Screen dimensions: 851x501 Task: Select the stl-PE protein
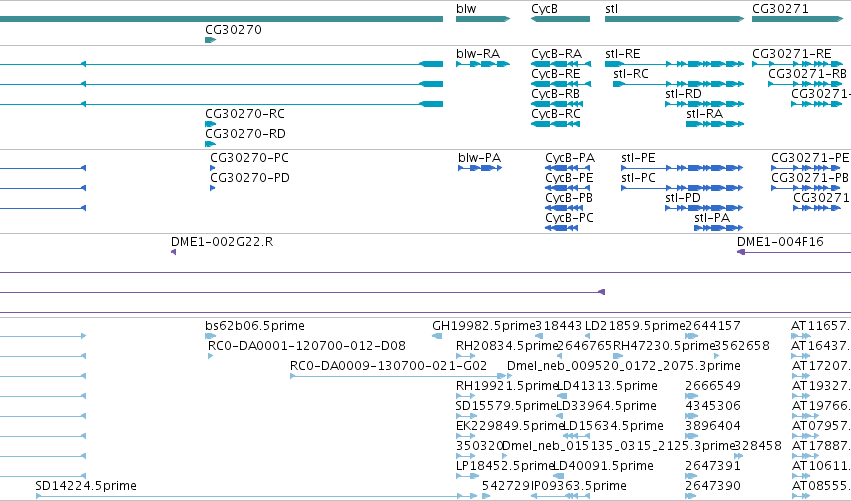click(682, 168)
